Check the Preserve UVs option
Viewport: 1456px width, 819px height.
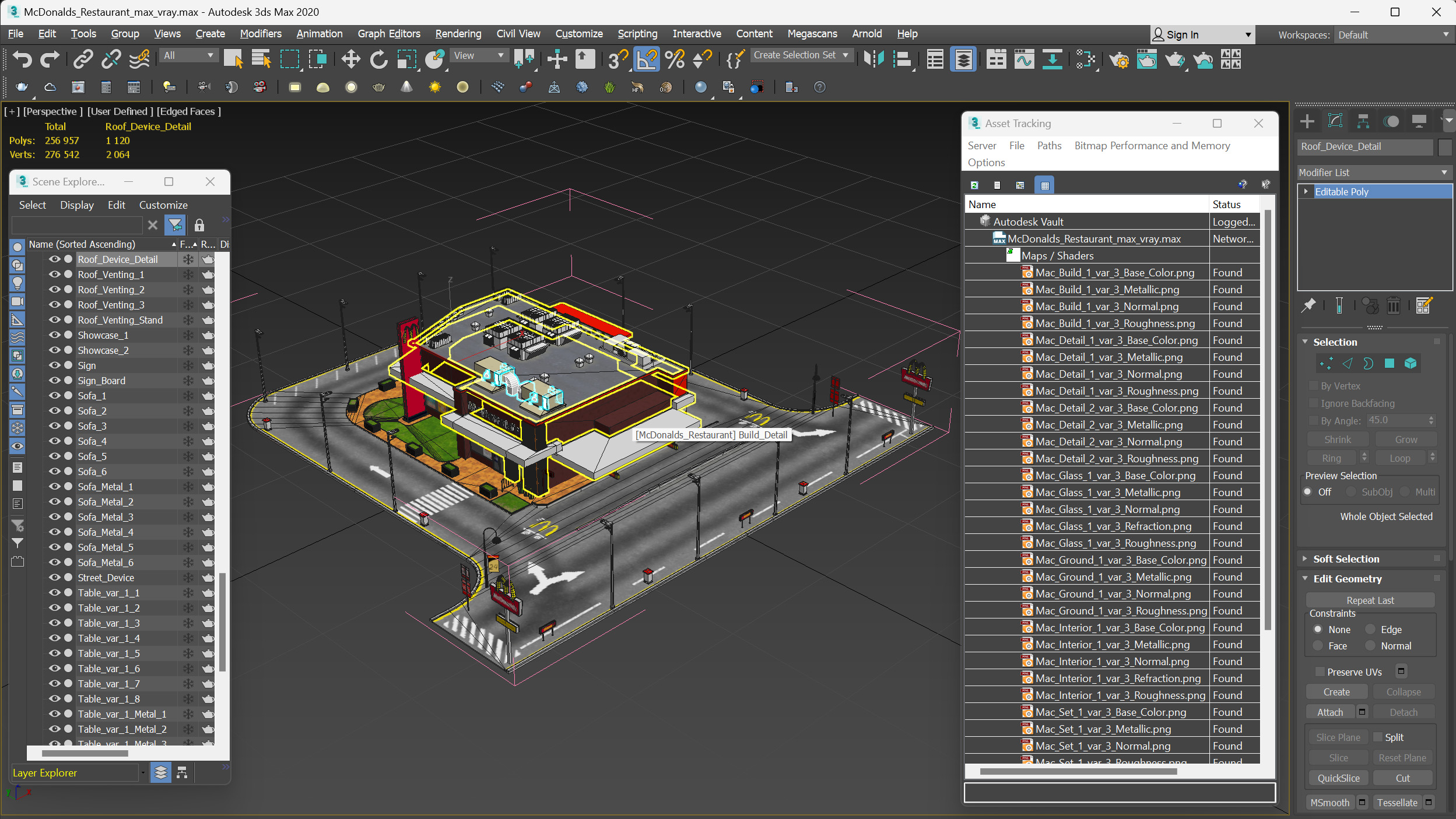point(1320,672)
